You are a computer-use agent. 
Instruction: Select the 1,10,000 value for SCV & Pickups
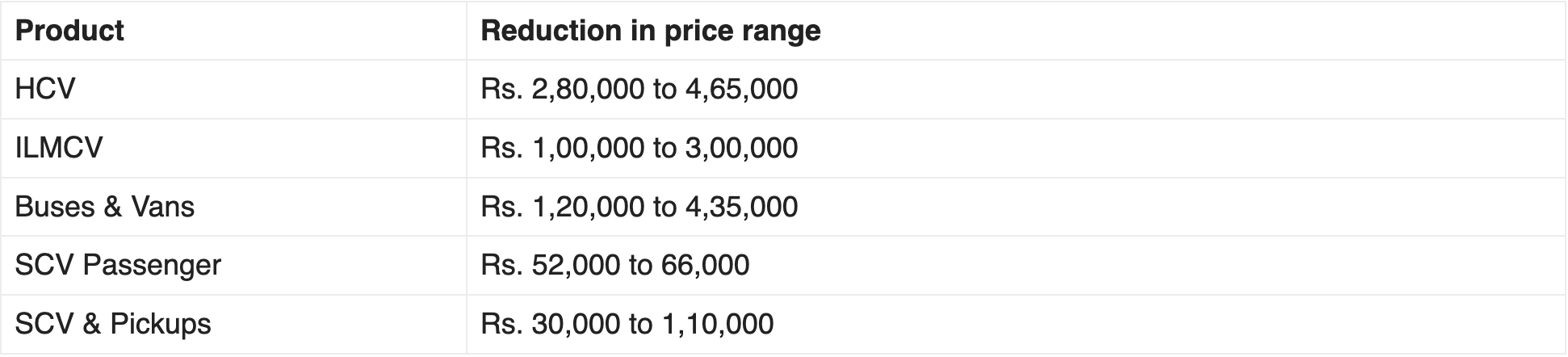(x=717, y=324)
